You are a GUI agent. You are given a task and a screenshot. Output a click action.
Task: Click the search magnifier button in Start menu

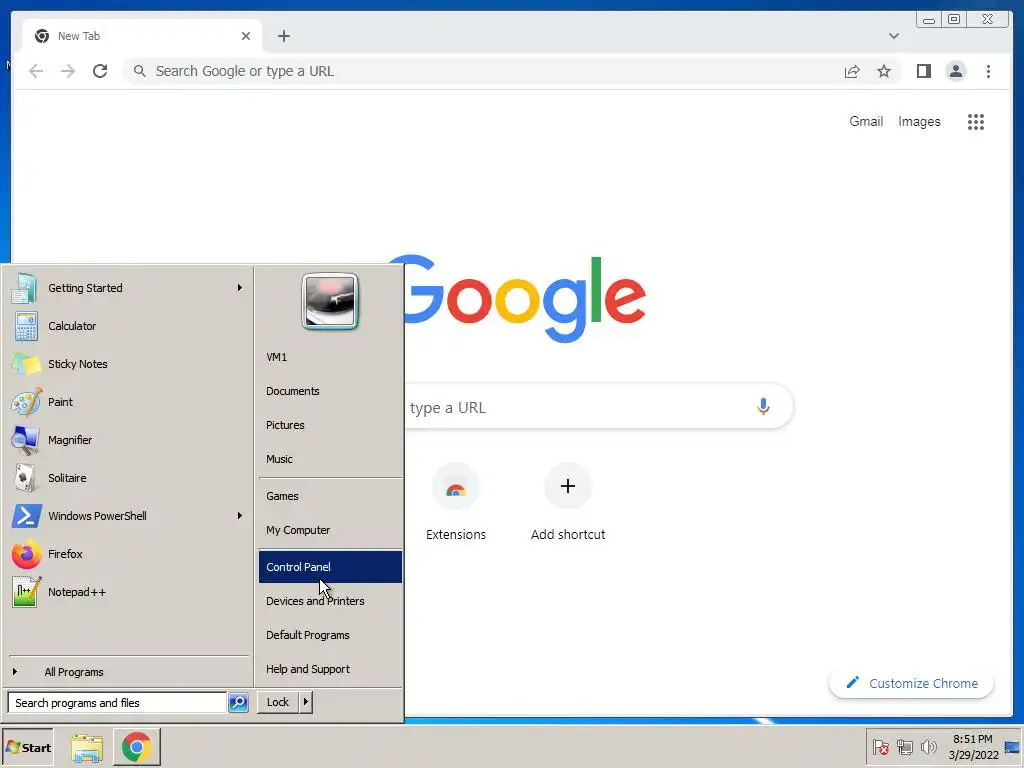pyautogui.click(x=238, y=703)
